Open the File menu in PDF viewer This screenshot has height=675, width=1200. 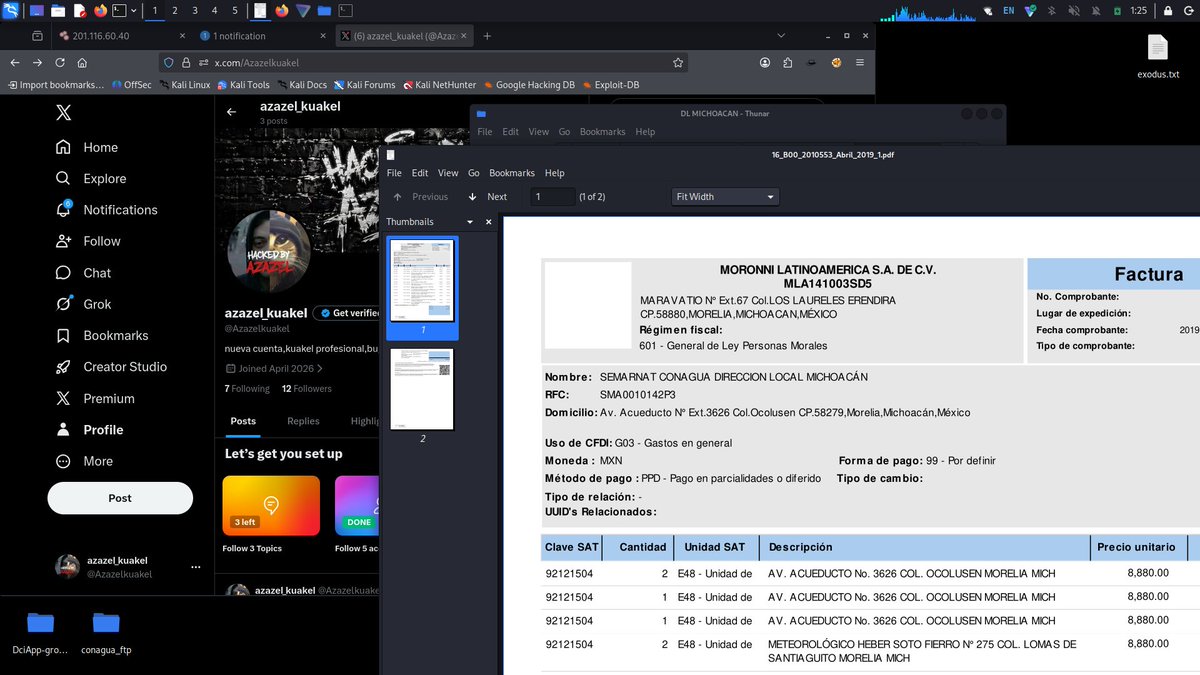click(394, 173)
